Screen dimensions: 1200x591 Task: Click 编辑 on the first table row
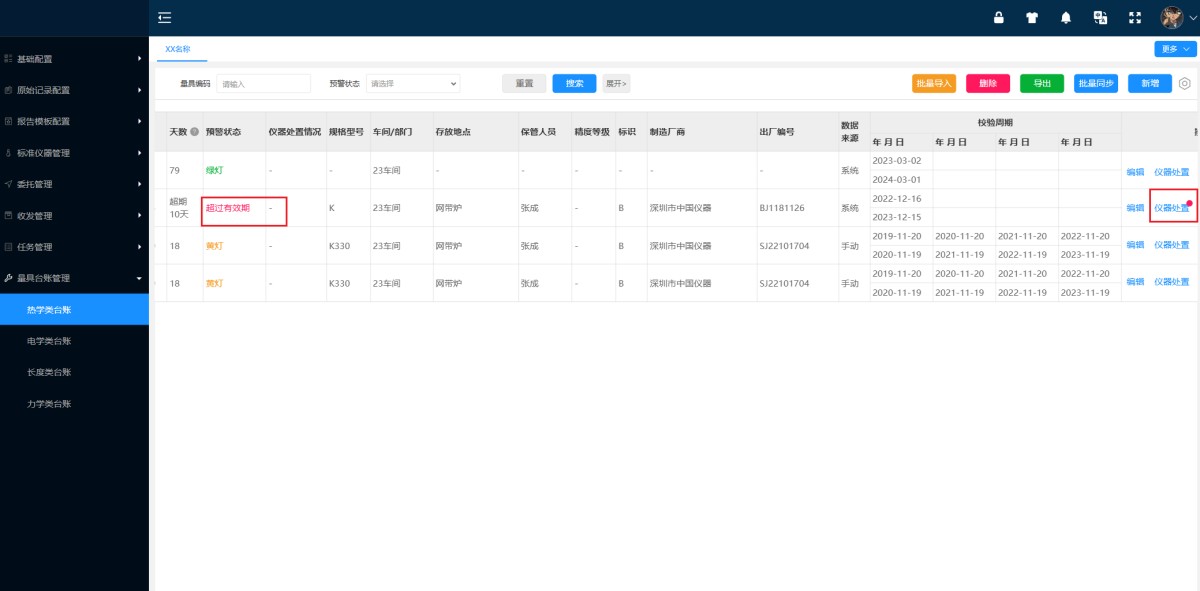(1134, 171)
